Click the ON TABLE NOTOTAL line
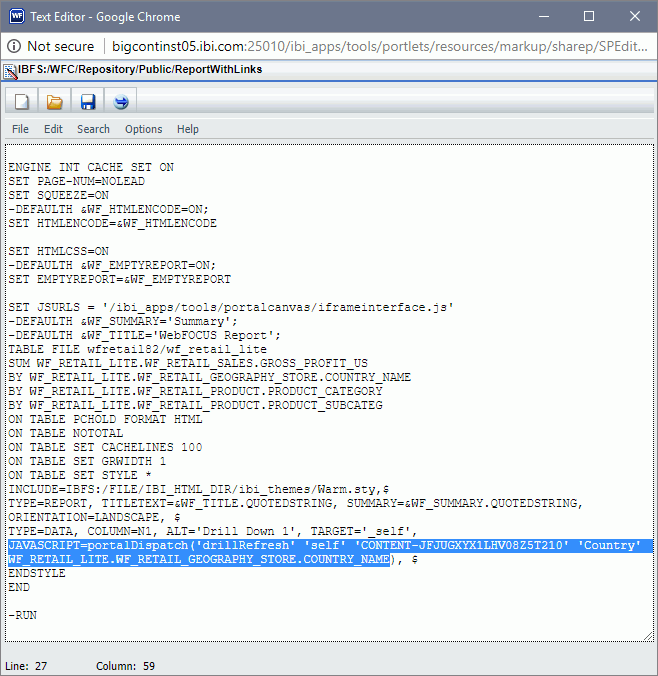The image size is (658, 676). (x=66, y=433)
